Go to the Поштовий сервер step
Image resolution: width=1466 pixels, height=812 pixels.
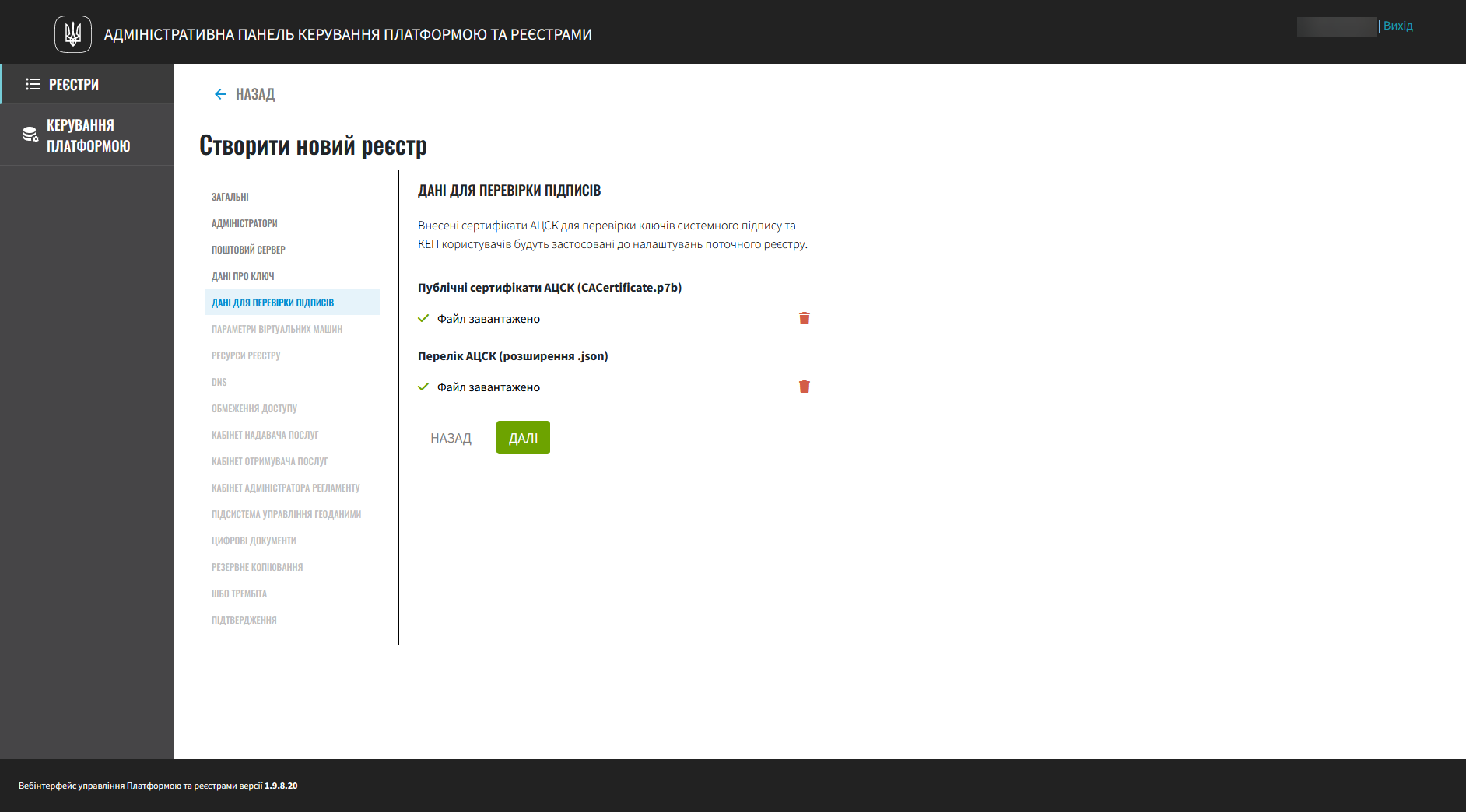248,250
